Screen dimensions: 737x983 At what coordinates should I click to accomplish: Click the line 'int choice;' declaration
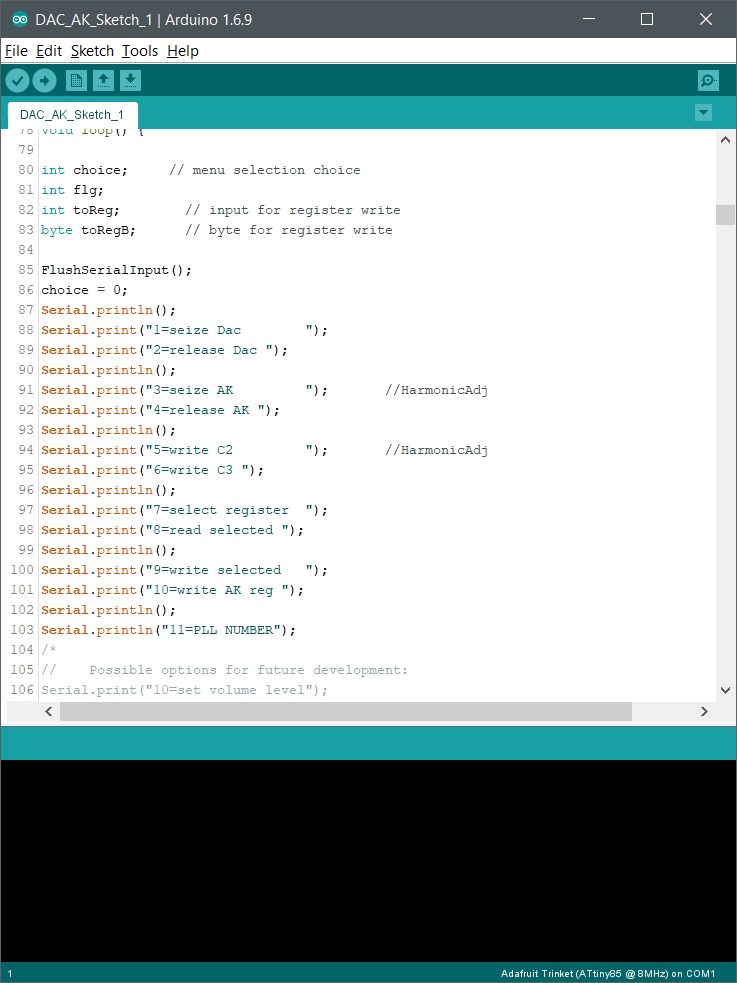coord(85,170)
